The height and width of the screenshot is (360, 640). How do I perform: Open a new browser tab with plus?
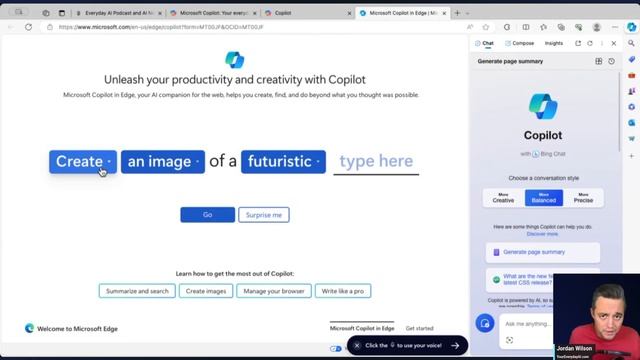point(457,13)
